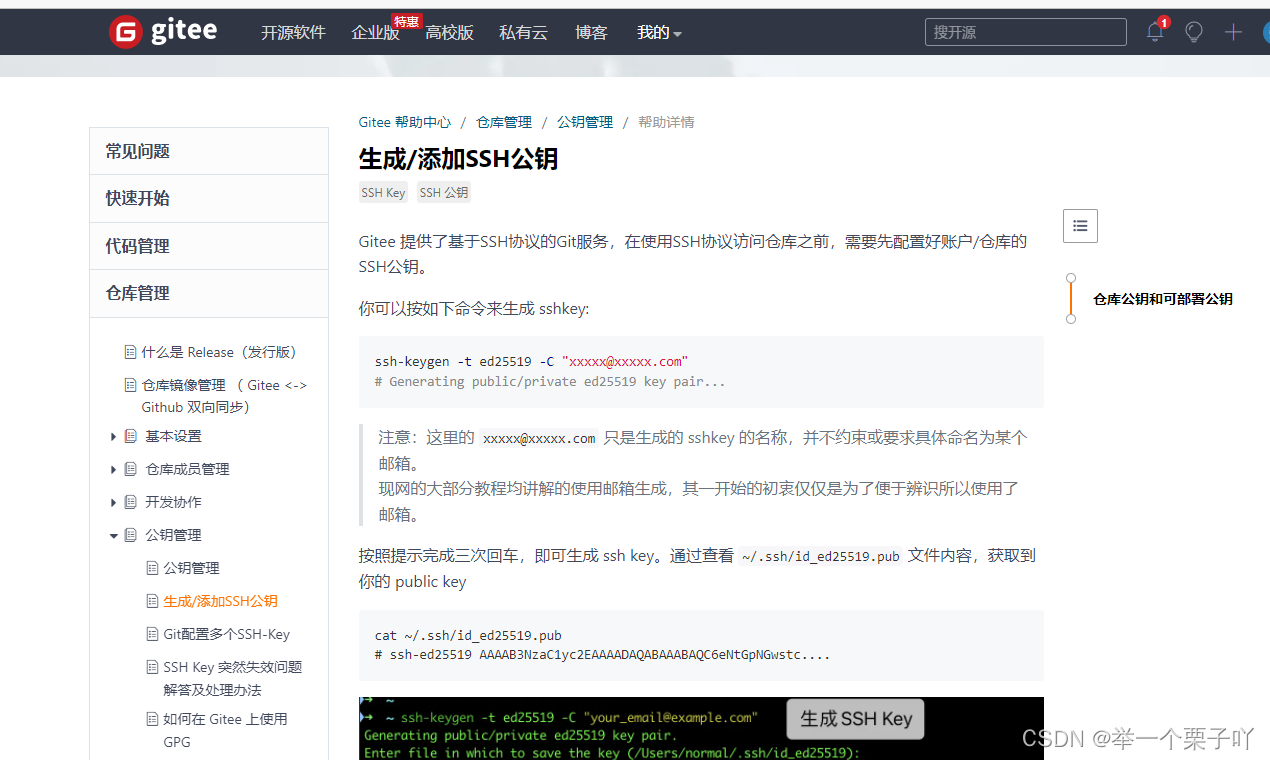Open 什么是 Release（发行版）article
This screenshot has height=760, width=1270.
click(x=219, y=352)
